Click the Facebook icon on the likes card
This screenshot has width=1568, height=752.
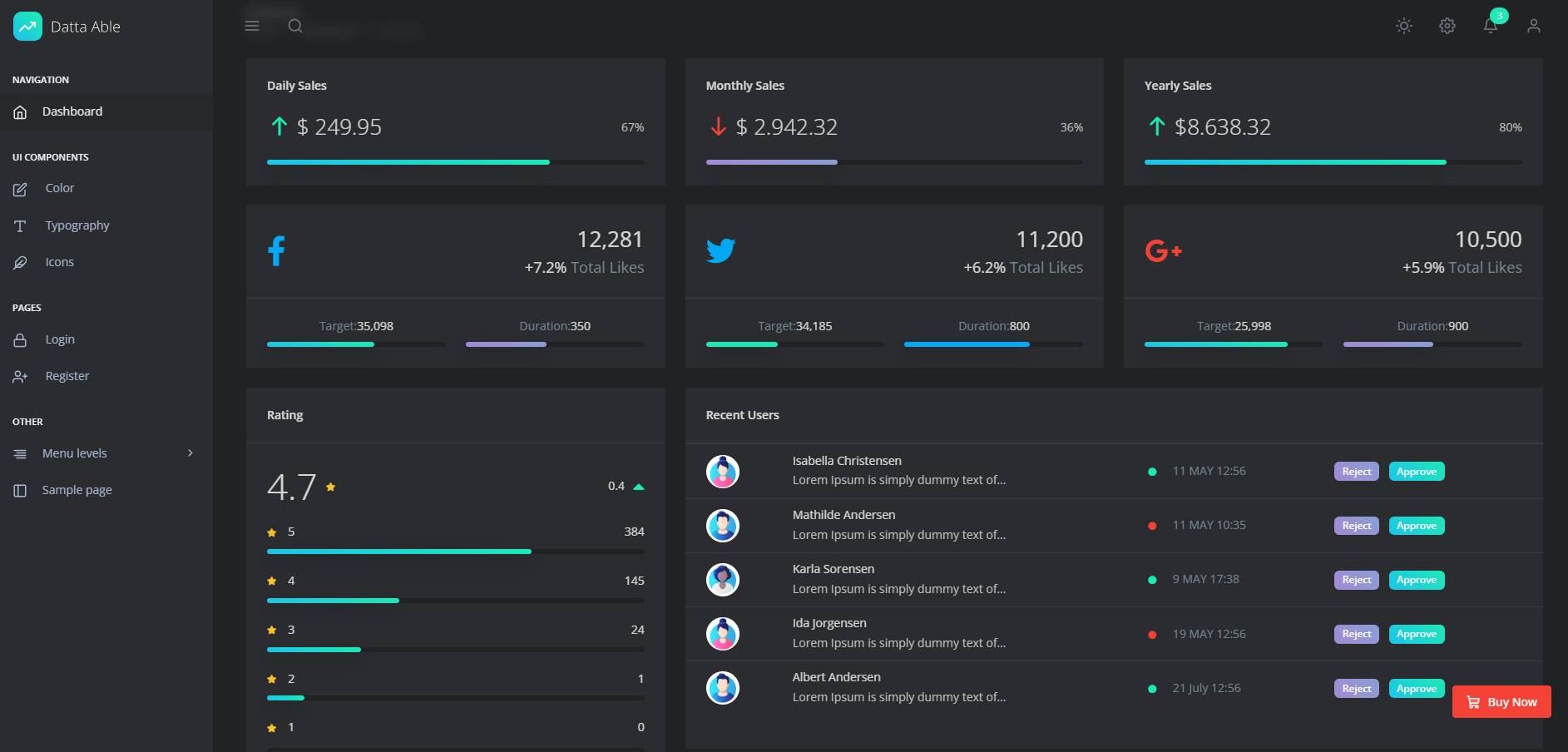coord(276,250)
